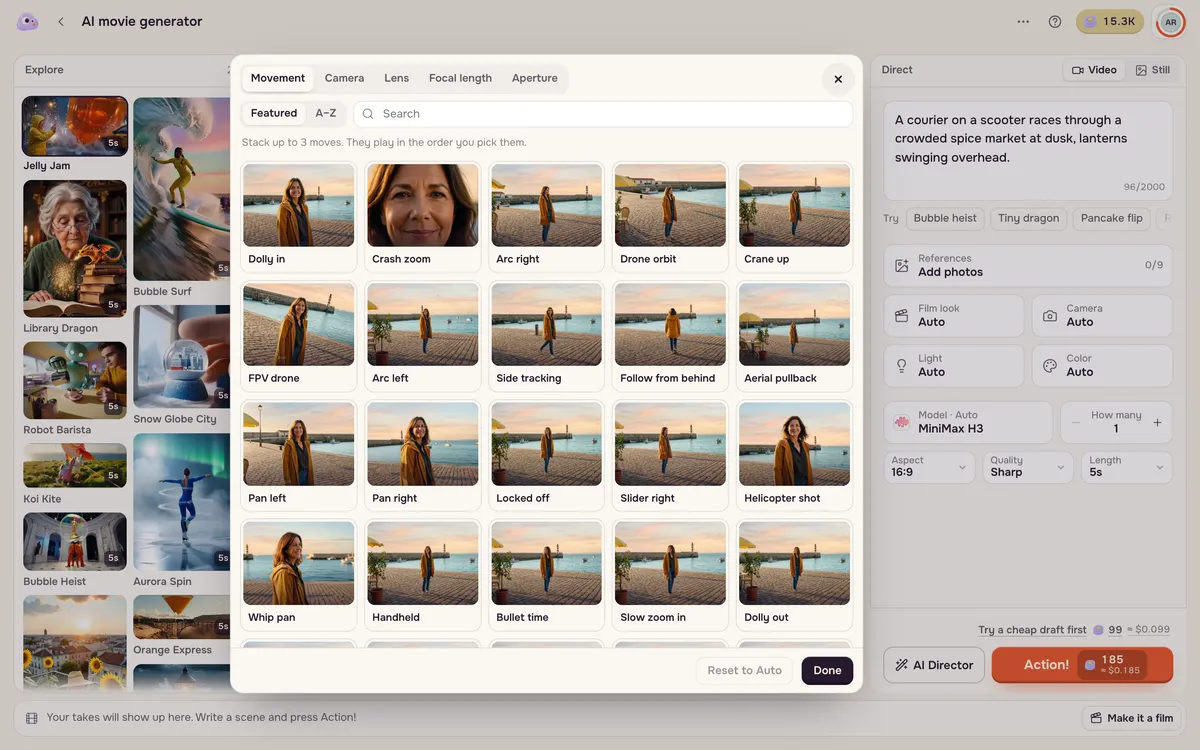
Task: Try the Tiny dragon suggestion chip
Action: (x=1028, y=218)
